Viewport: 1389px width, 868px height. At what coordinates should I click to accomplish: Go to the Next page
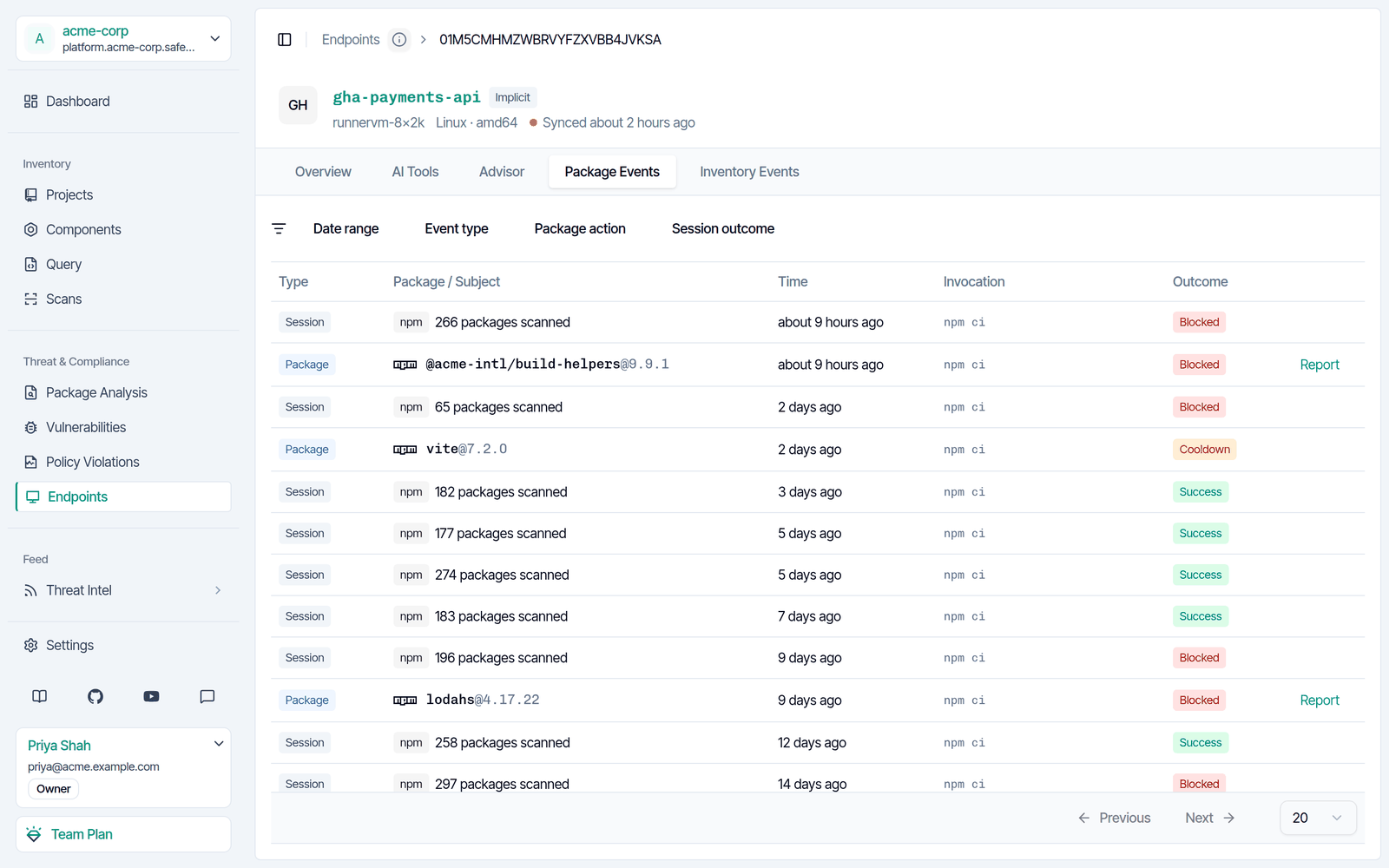point(1210,819)
